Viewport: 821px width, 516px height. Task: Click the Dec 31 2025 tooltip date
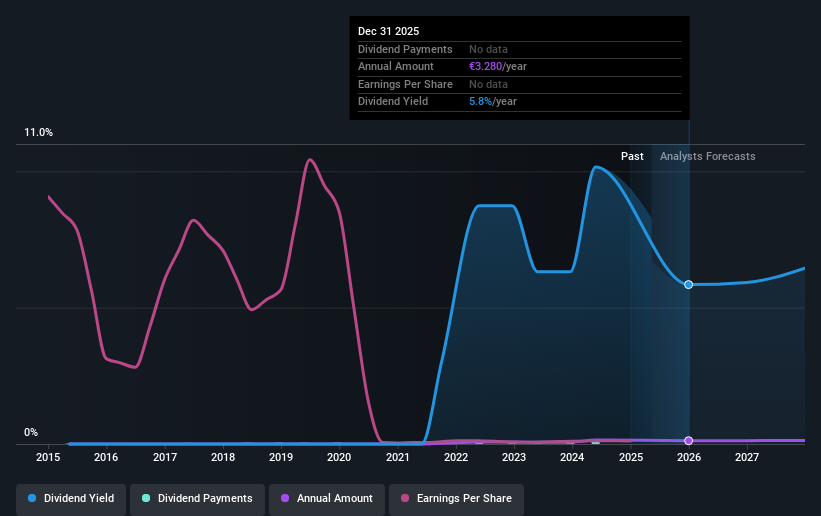tap(389, 31)
